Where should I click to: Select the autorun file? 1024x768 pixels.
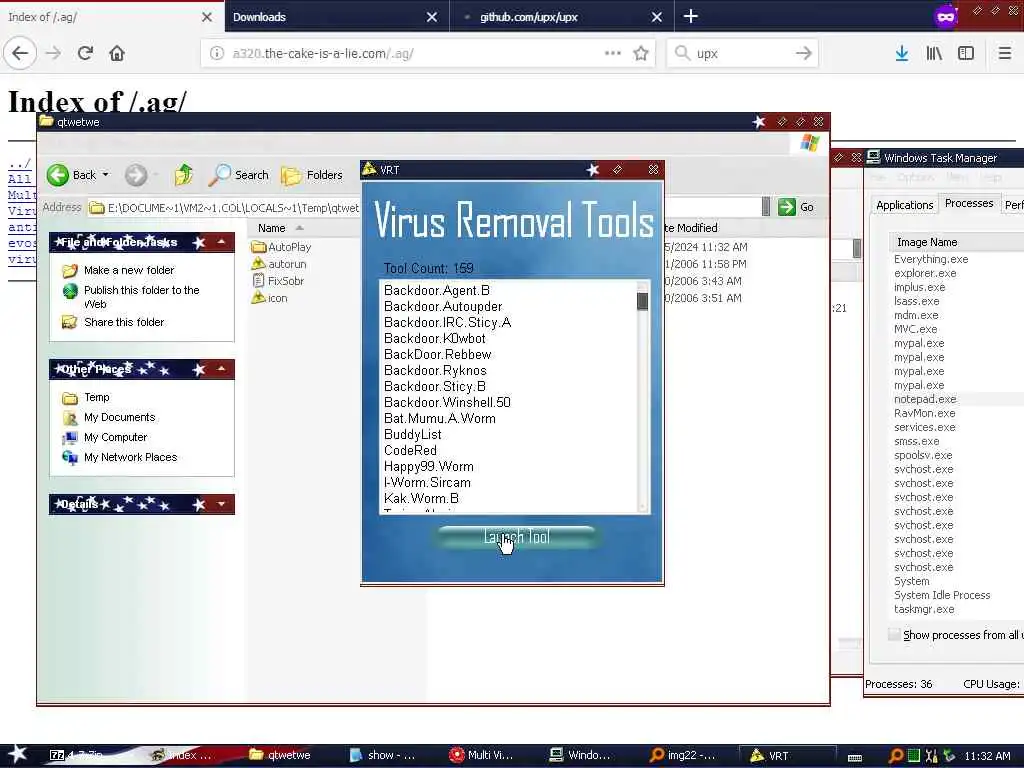[279, 264]
